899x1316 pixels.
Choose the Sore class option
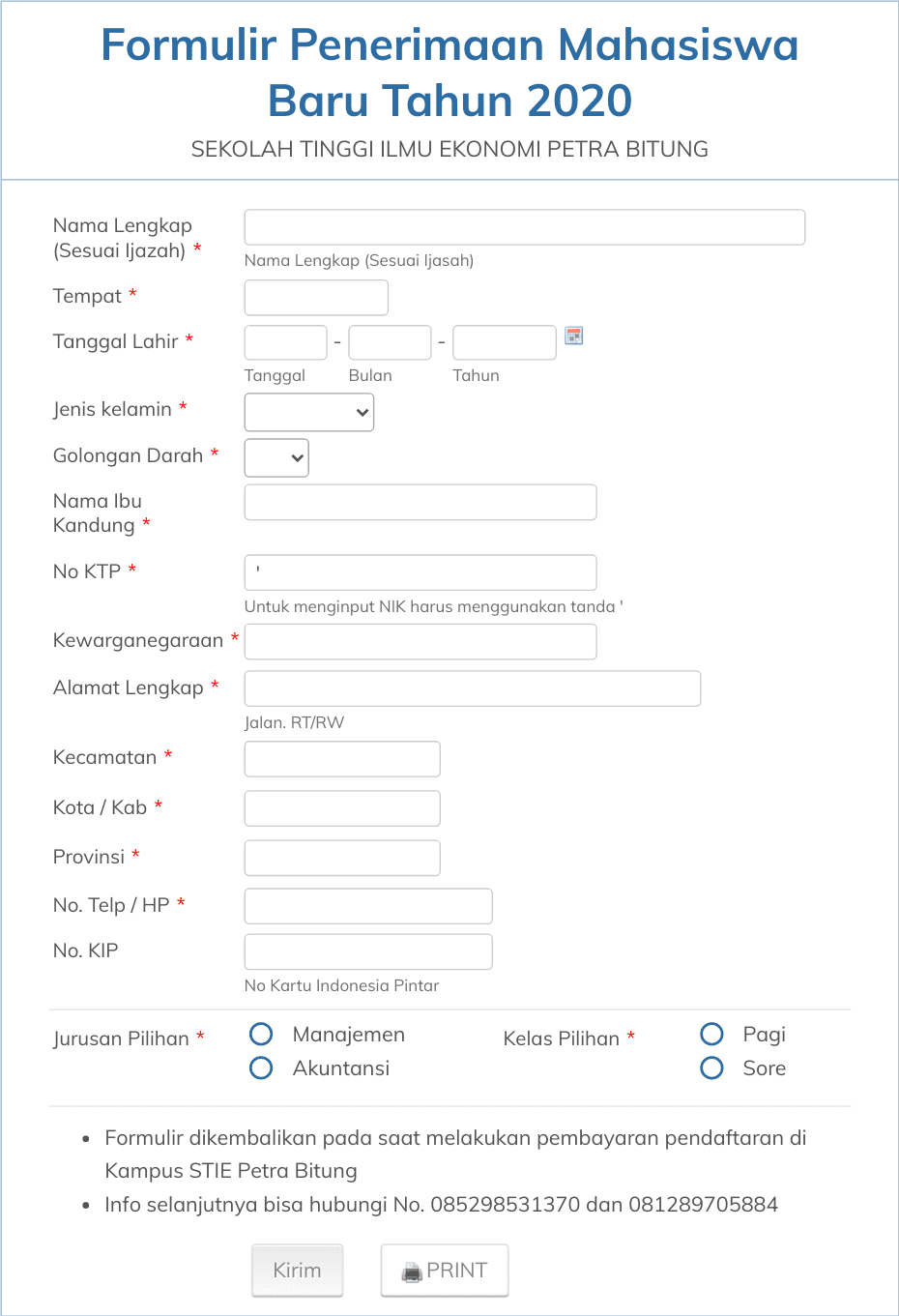(x=711, y=1067)
